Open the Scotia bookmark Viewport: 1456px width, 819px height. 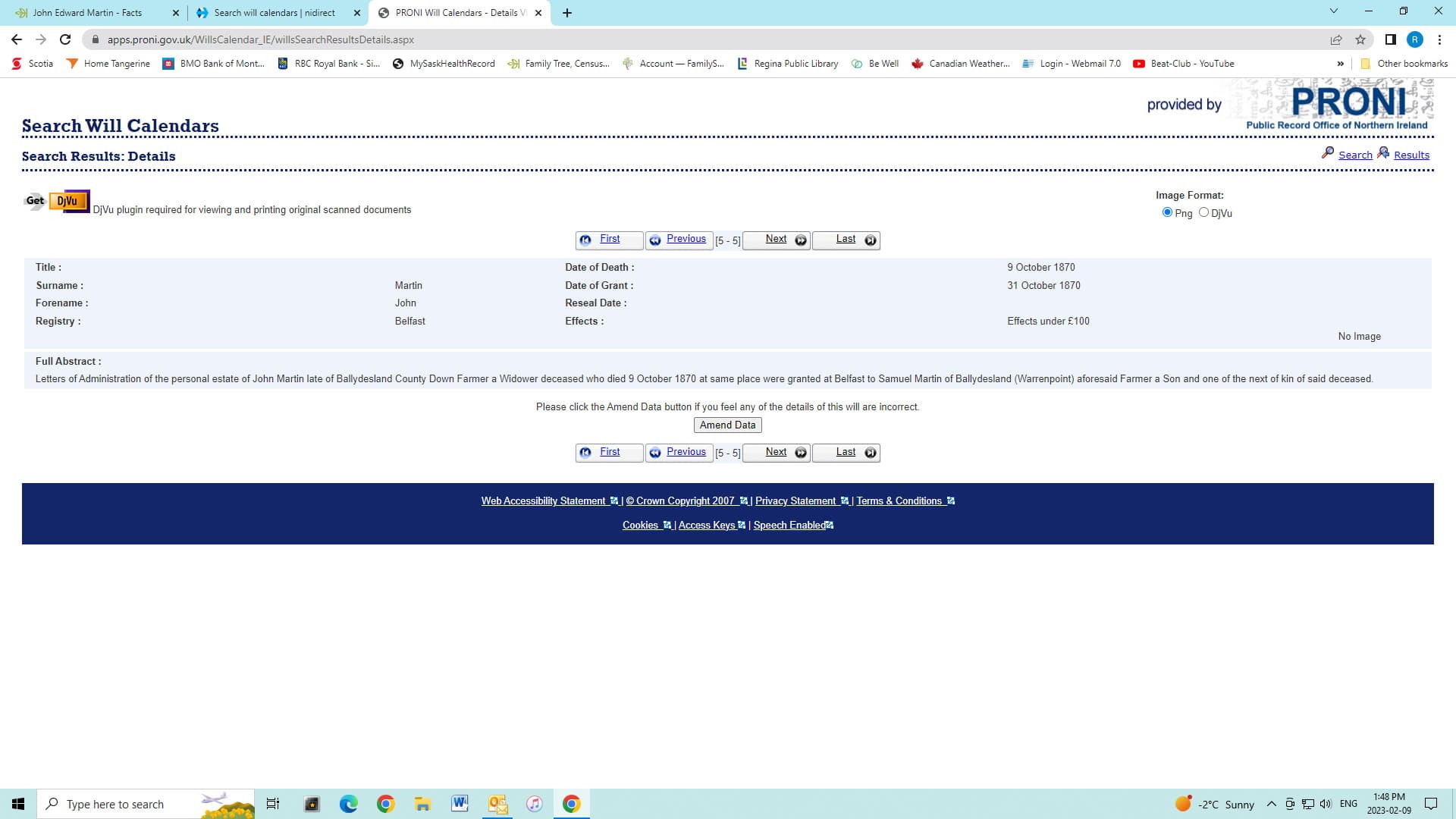pos(33,64)
